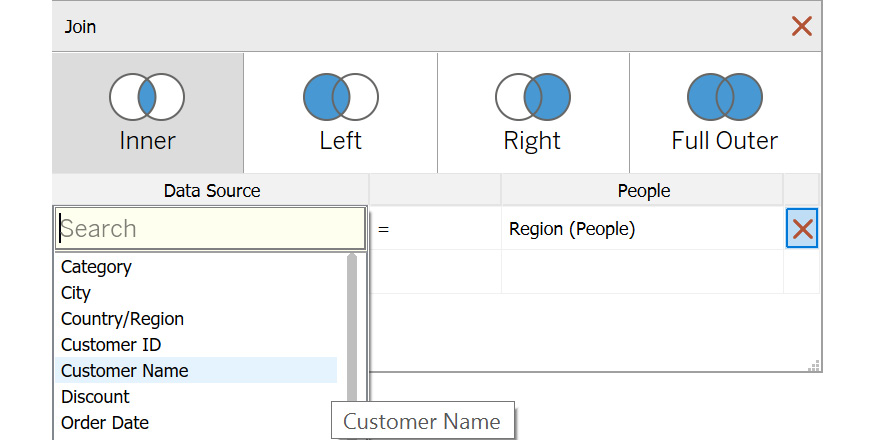Choose Discount from the field list
The image size is (875, 440).
pyautogui.click(x=196, y=396)
